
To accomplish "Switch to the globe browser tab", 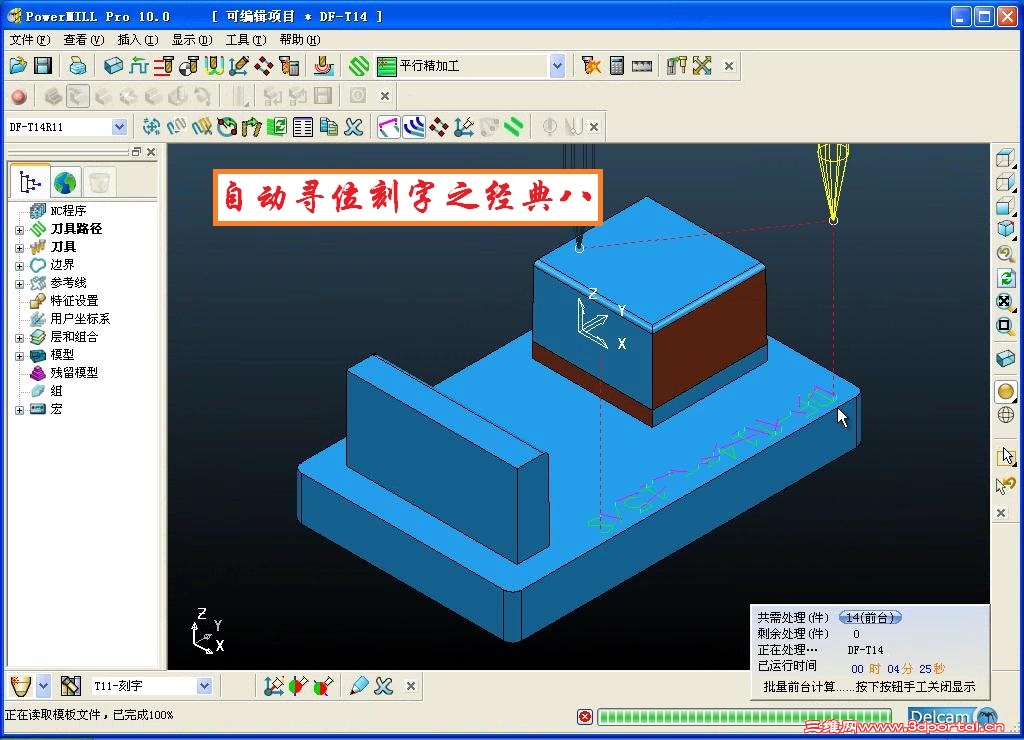I will pyautogui.click(x=65, y=182).
